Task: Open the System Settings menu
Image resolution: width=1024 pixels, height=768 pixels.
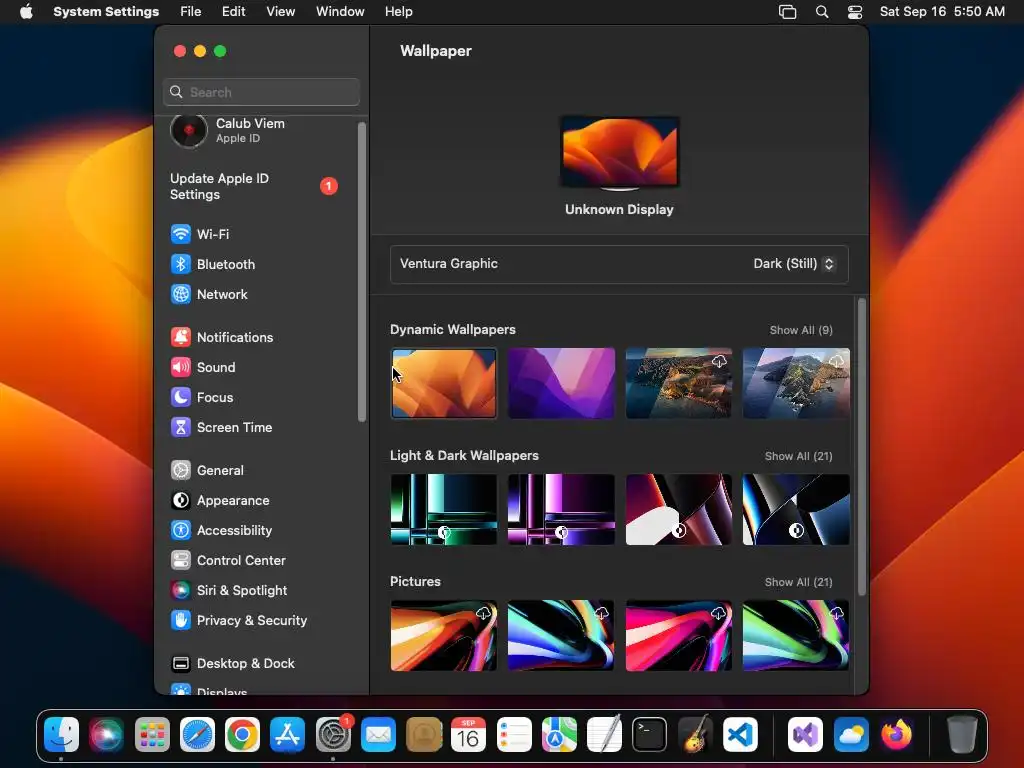Action: (x=106, y=12)
